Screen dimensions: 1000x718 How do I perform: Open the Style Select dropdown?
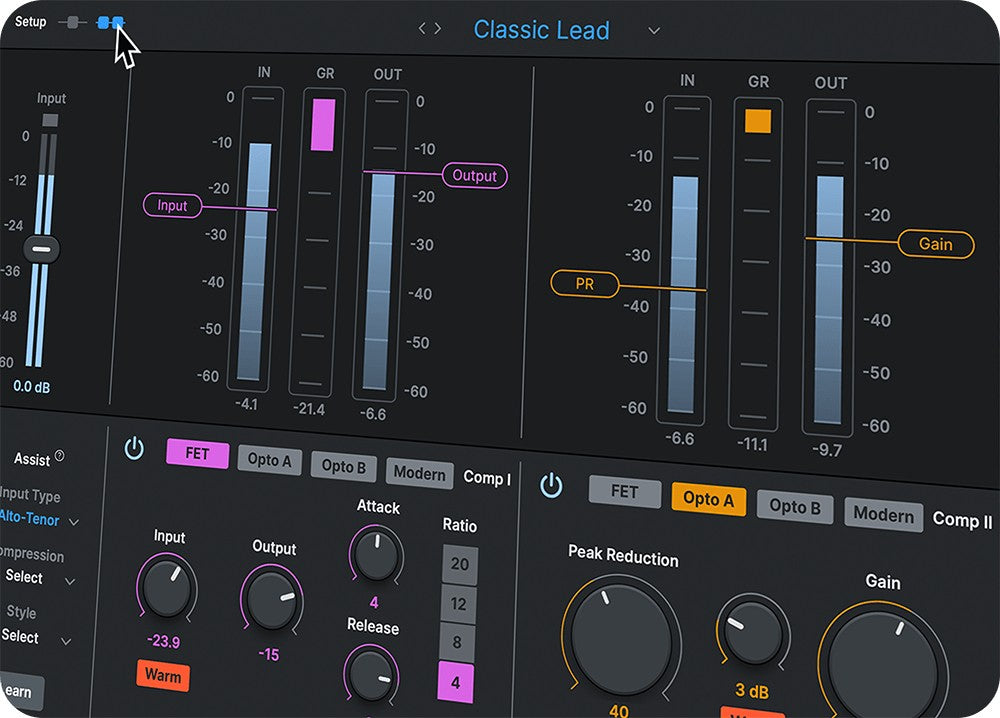click(36, 638)
